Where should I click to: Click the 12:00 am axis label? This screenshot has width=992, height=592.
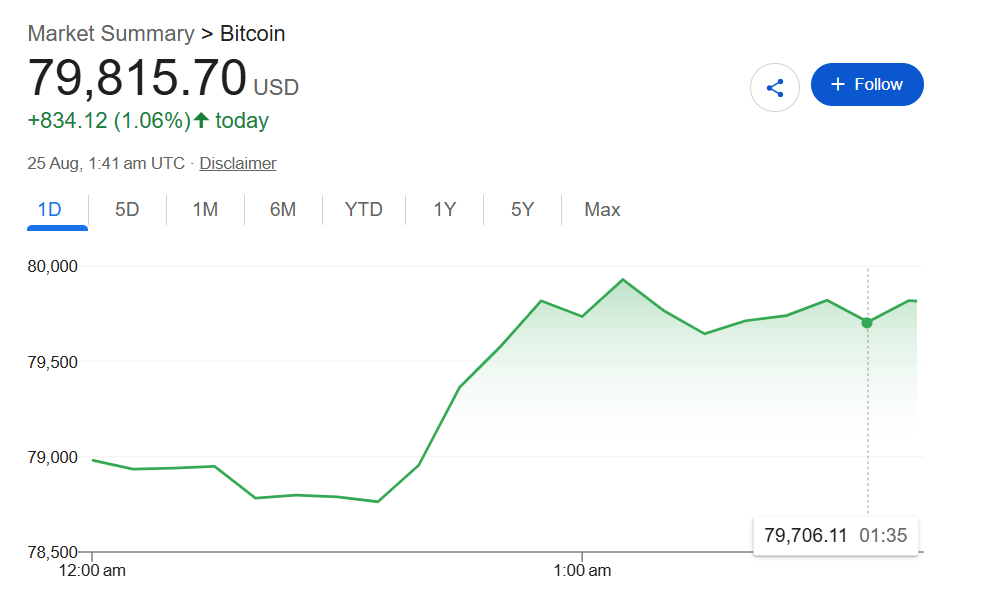pyautogui.click(x=92, y=570)
